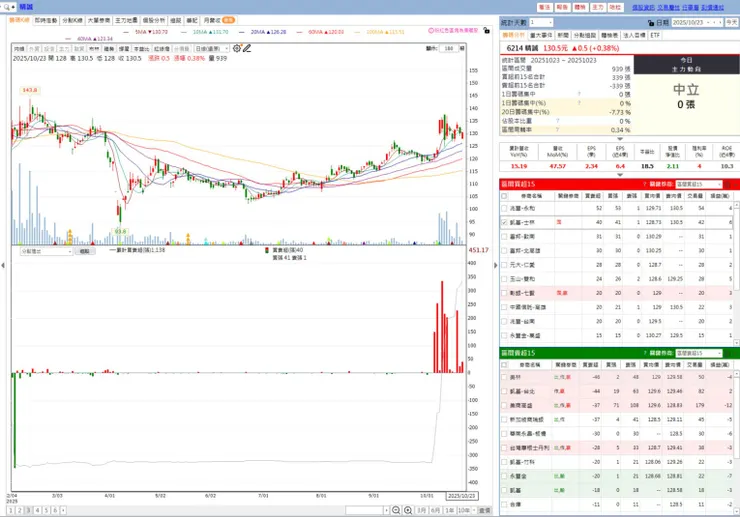Click second orange event marker near 5/02
The image size is (740, 517).
click(x=188, y=238)
